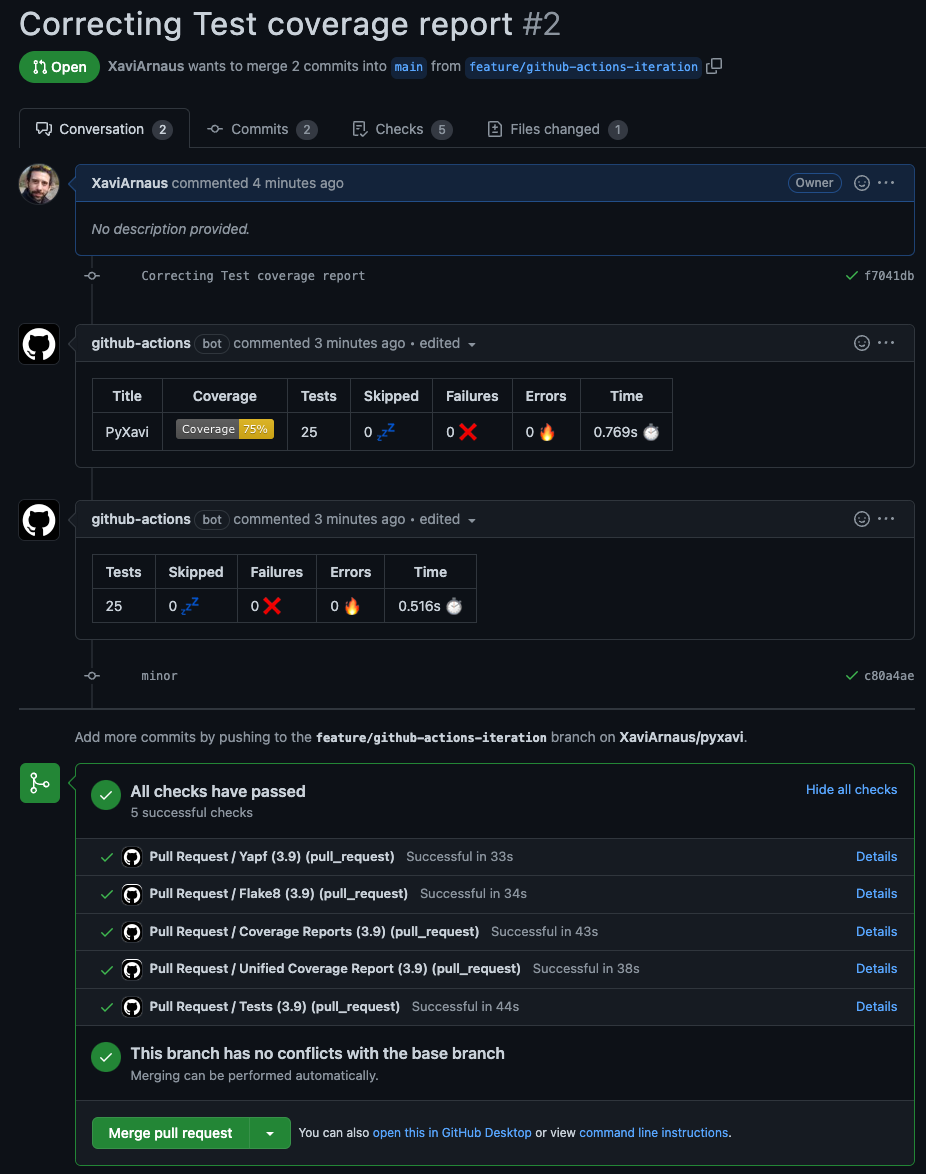Expand edited history on first bot comment
This screenshot has width=926, height=1174.
pyautogui.click(x=447, y=343)
